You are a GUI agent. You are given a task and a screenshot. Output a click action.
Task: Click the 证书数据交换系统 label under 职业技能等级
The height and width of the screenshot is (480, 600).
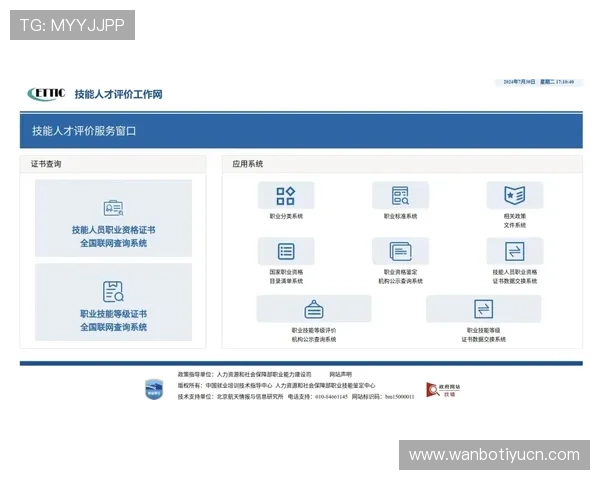[x=483, y=339]
